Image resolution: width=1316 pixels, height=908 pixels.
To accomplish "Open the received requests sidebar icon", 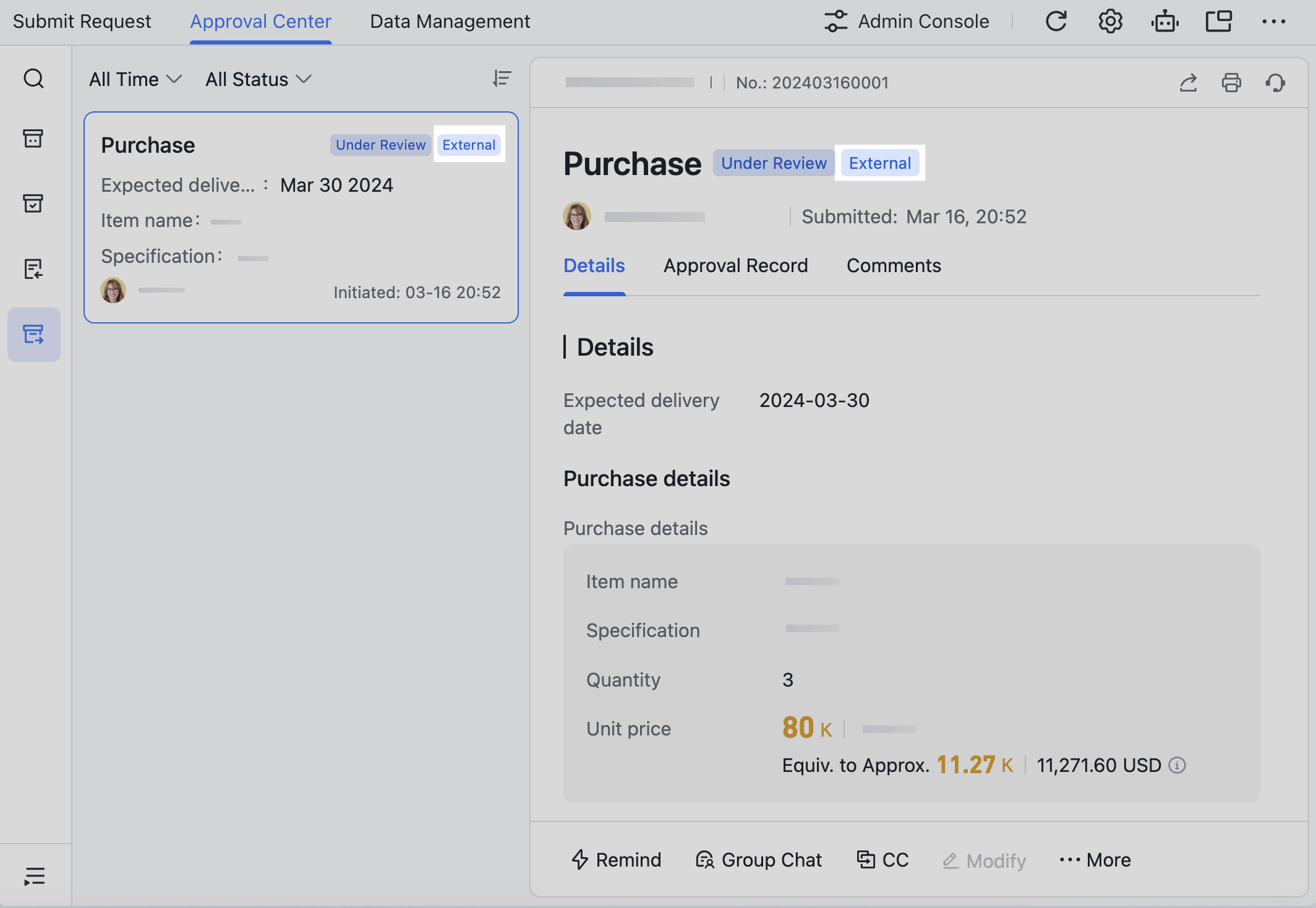I will pos(34,270).
